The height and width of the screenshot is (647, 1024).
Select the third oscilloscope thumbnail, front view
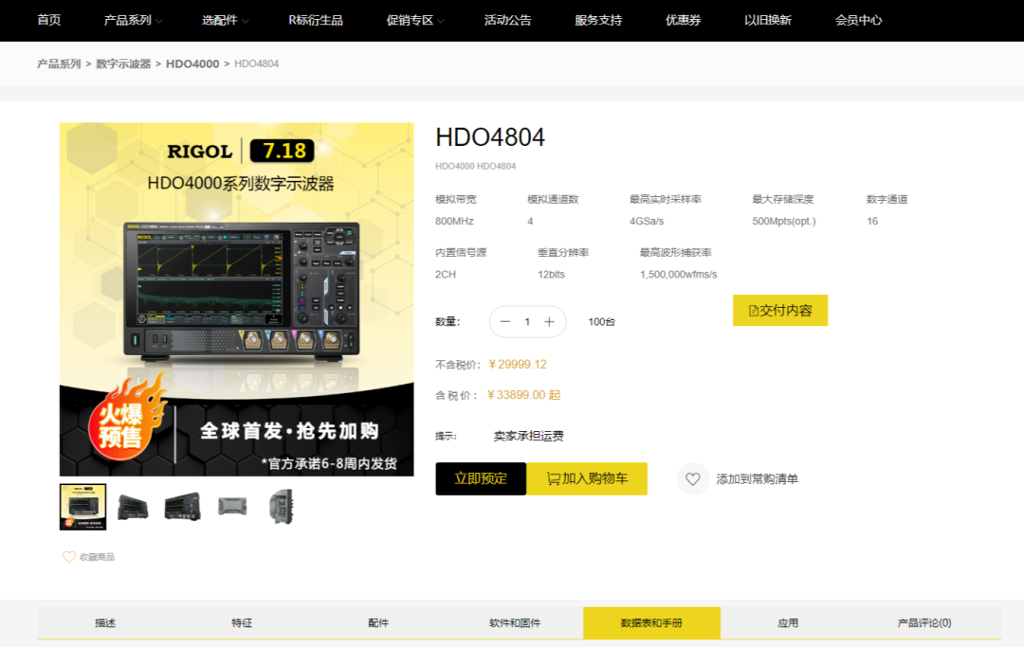pos(183,507)
